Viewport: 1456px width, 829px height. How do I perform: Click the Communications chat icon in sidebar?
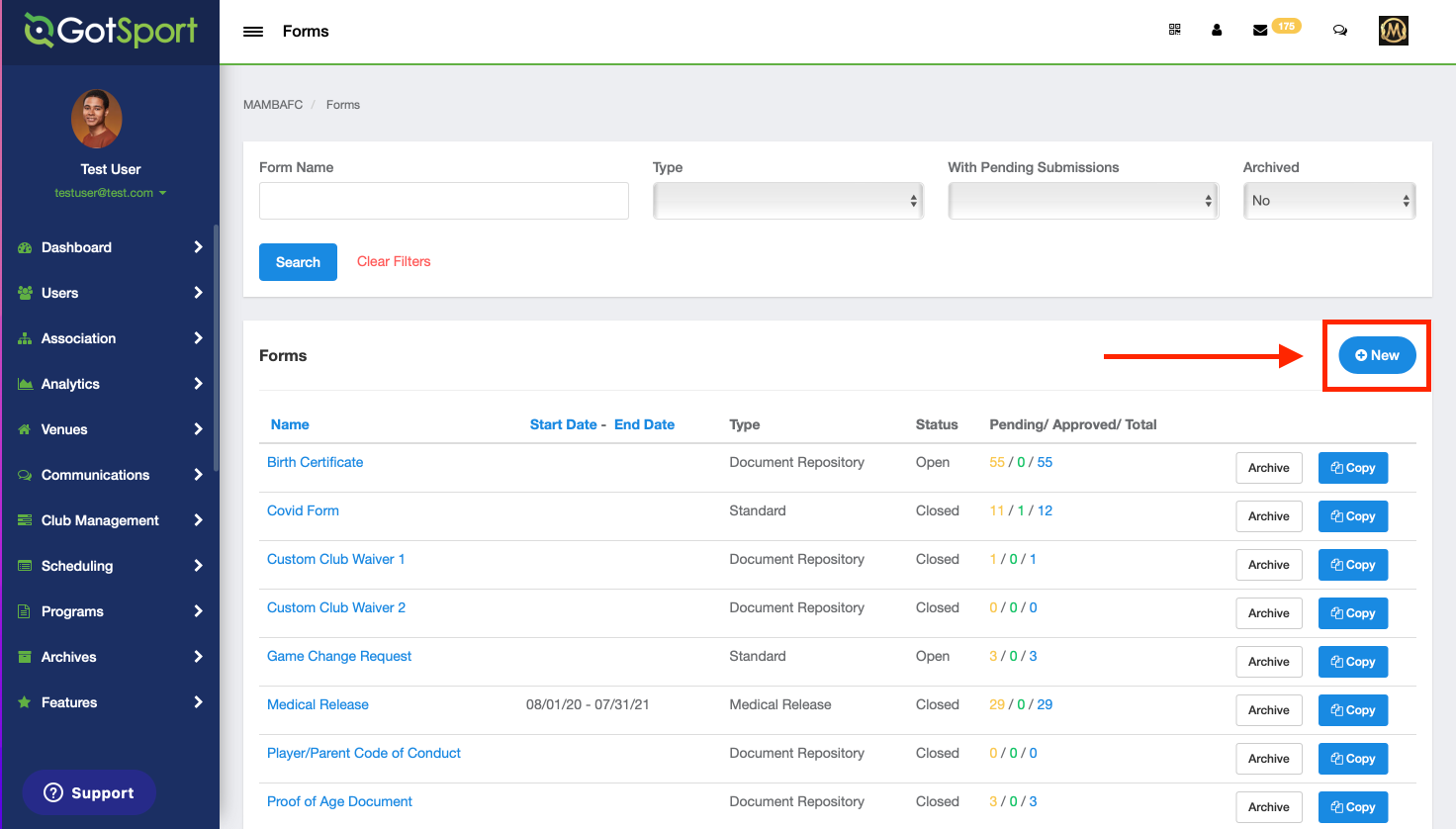coord(25,475)
